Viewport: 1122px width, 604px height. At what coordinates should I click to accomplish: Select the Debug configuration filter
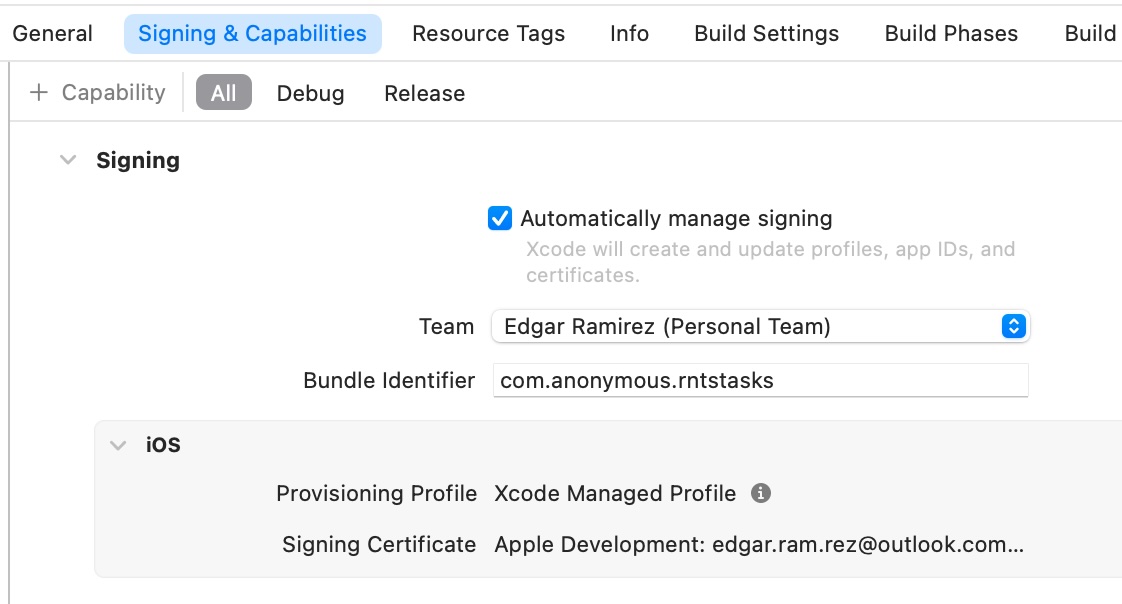(x=310, y=93)
